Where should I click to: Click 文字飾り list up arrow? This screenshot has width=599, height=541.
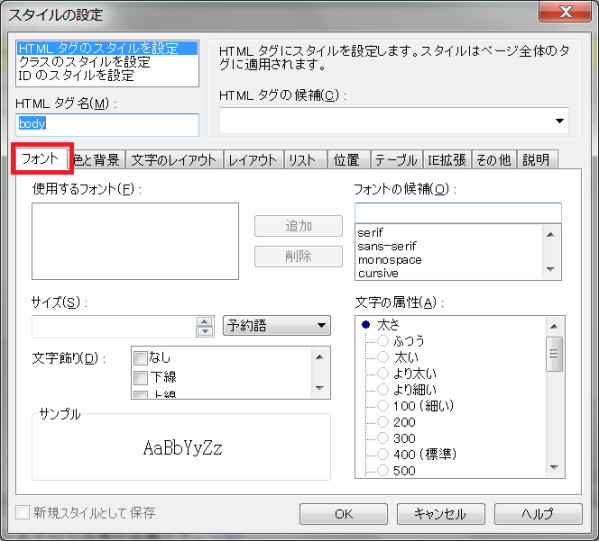(x=320, y=357)
